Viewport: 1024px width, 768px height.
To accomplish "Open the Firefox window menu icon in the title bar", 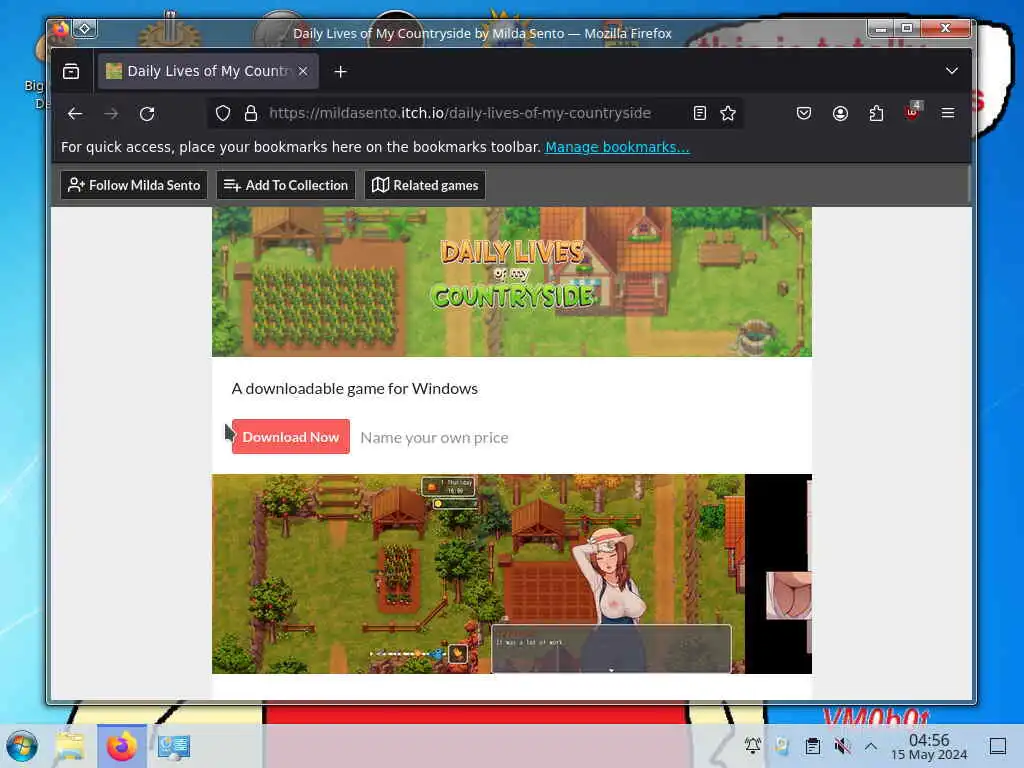I will 61,29.
